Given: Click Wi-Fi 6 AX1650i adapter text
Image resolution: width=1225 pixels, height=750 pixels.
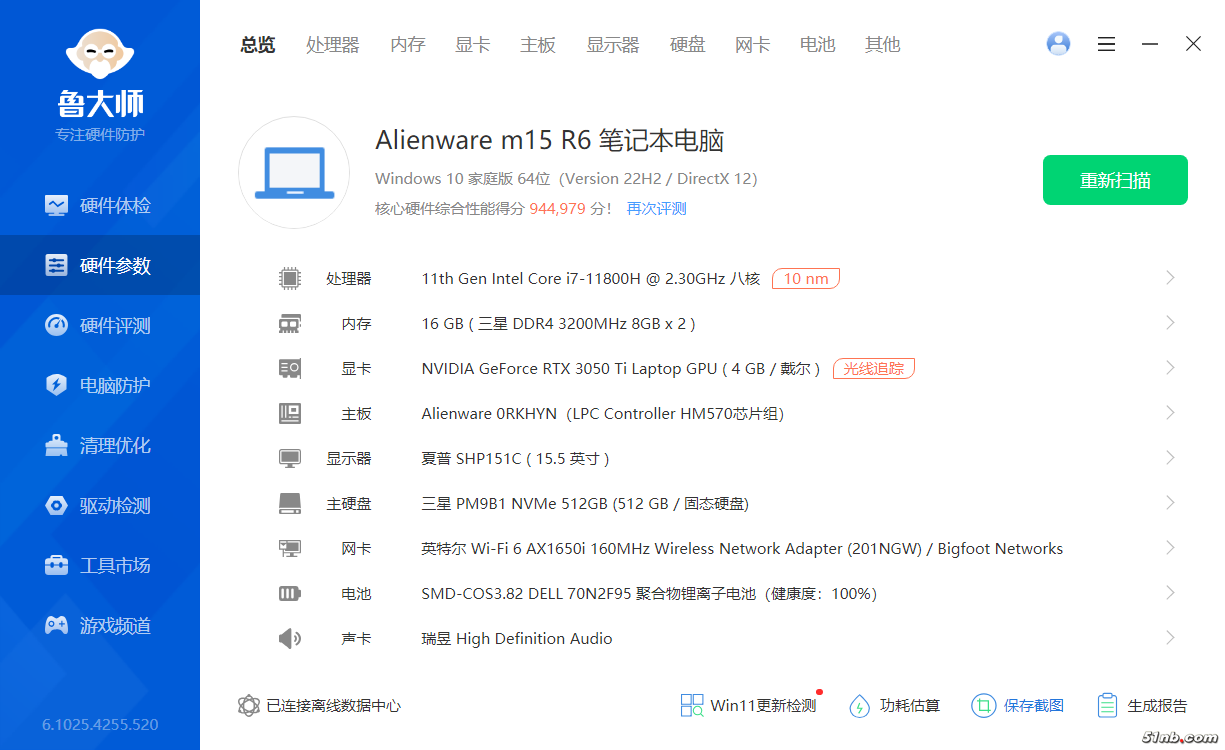Looking at the screenshot, I should [742, 549].
